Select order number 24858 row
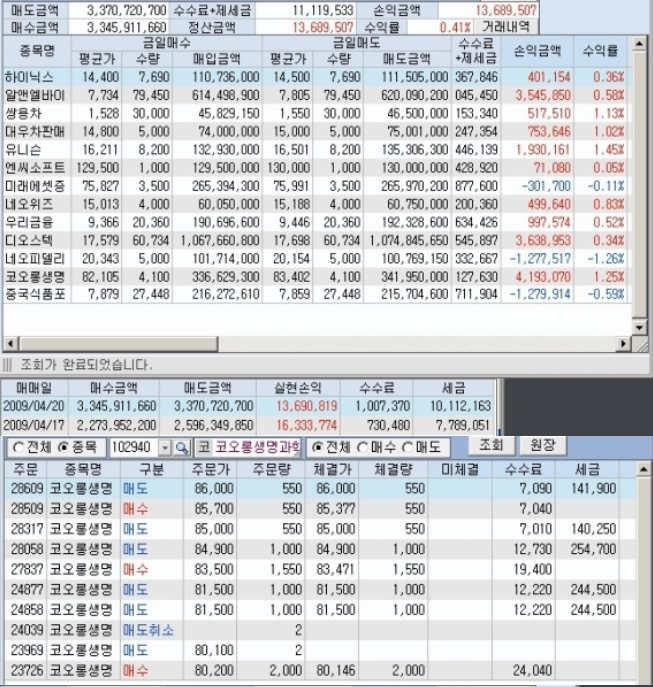The image size is (653, 687). click(x=320, y=609)
